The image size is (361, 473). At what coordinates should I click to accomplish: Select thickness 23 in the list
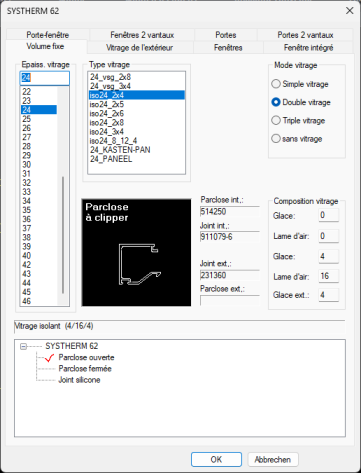click(39, 101)
